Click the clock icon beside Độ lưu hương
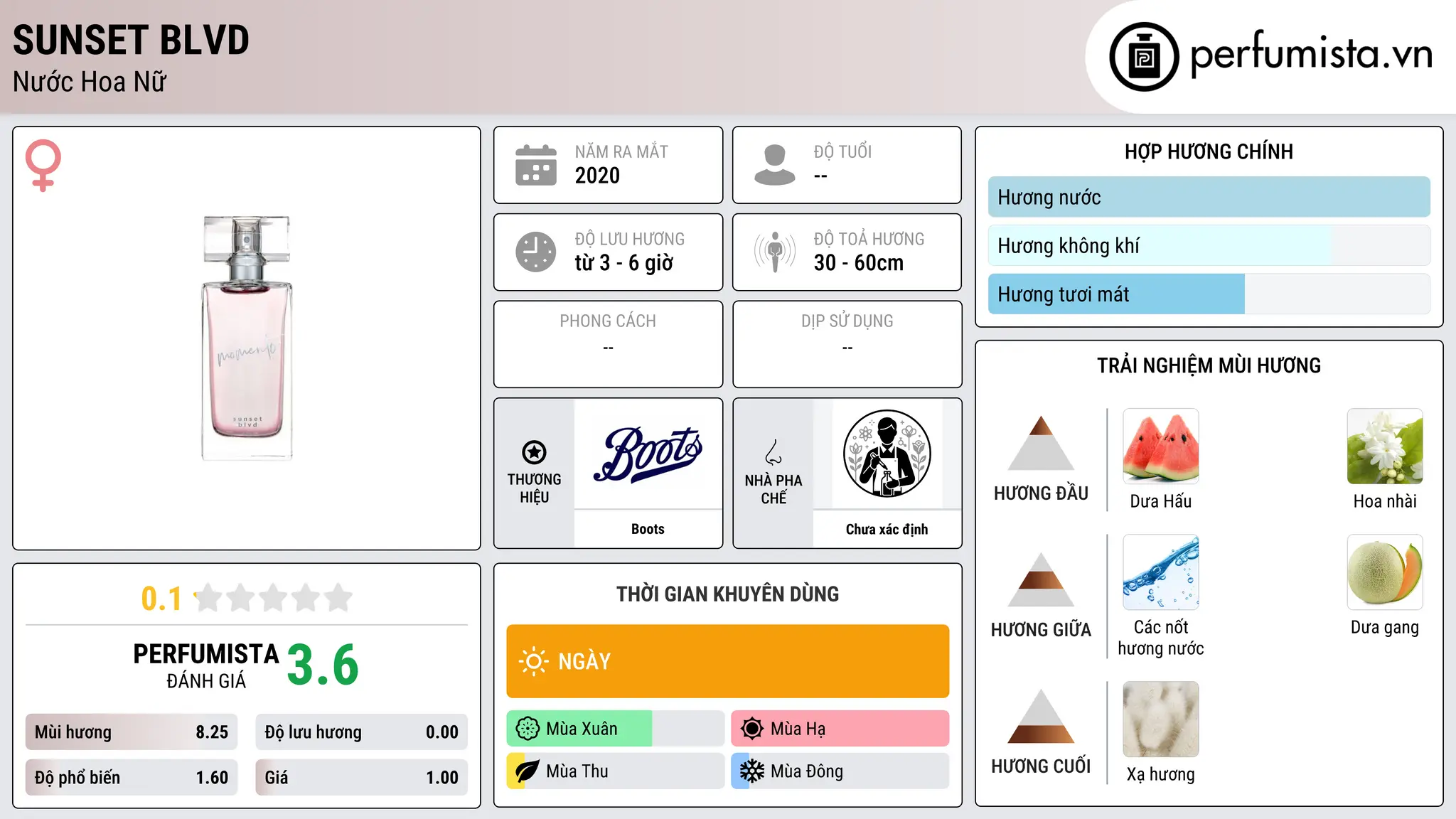Viewport: 1456px width, 819px height. tap(536, 252)
